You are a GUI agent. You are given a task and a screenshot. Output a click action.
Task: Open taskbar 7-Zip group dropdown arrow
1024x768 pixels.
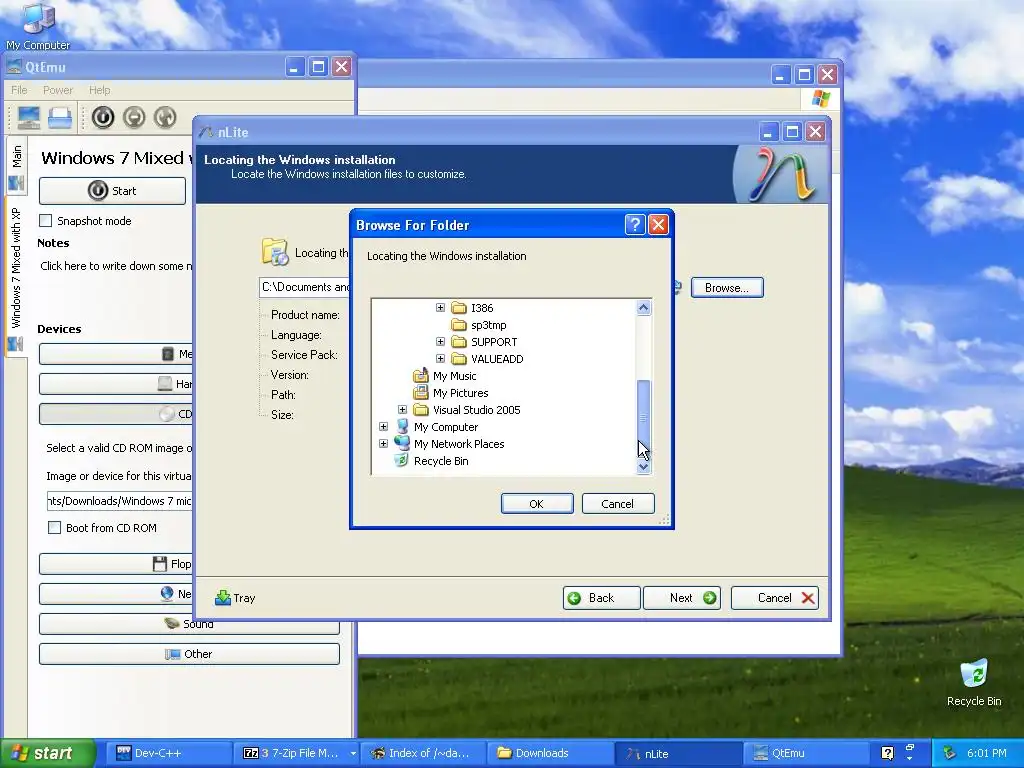coord(353,754)
